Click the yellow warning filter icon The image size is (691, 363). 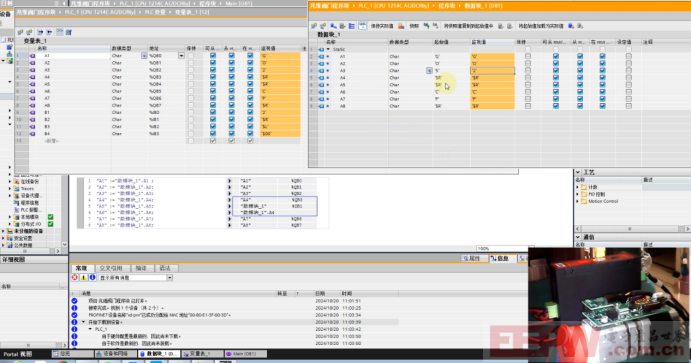pos(84,278)
